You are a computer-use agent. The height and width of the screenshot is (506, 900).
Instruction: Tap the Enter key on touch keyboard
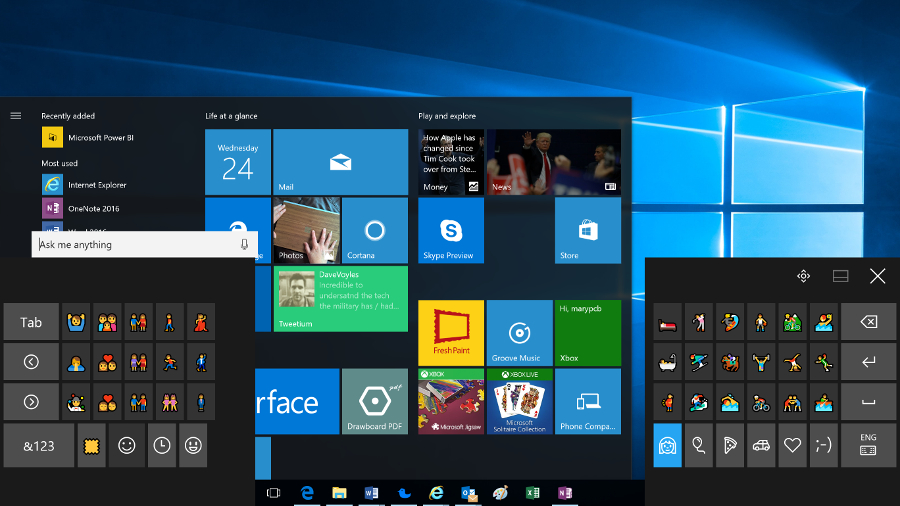(868, 362)
